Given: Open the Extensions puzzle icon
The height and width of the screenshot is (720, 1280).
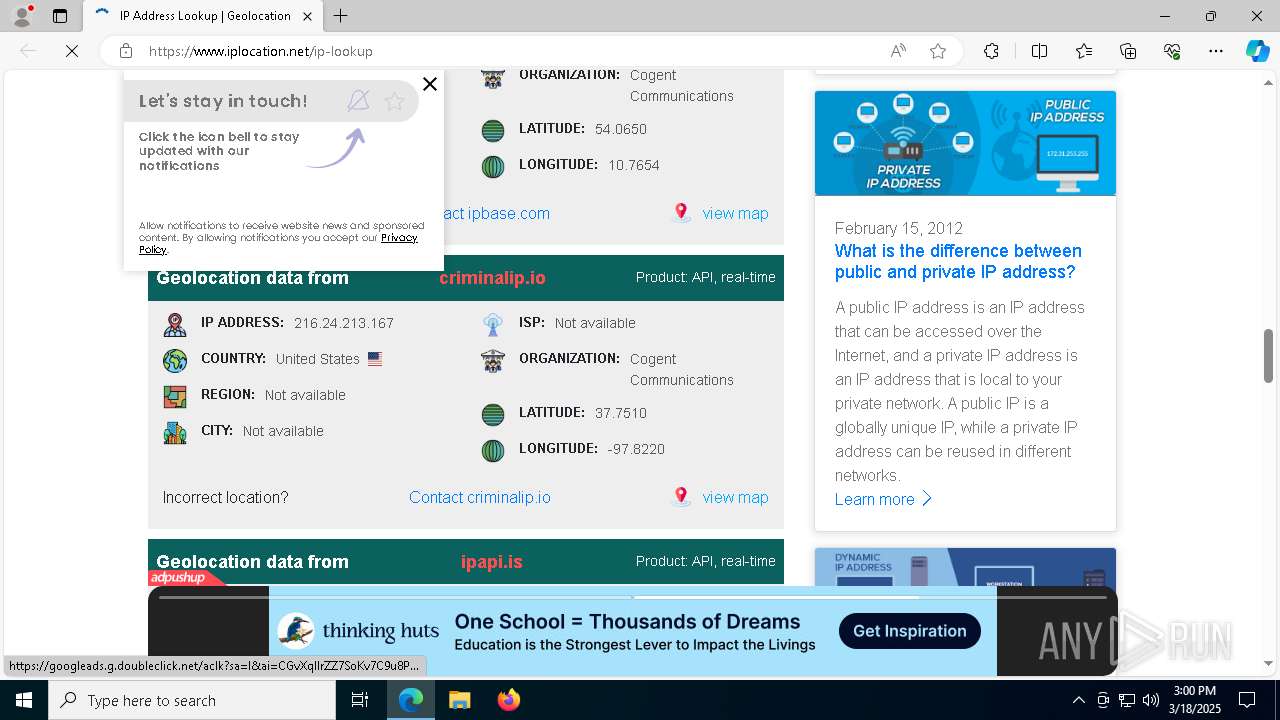Looking at the screenshot, I should (991, 51).
